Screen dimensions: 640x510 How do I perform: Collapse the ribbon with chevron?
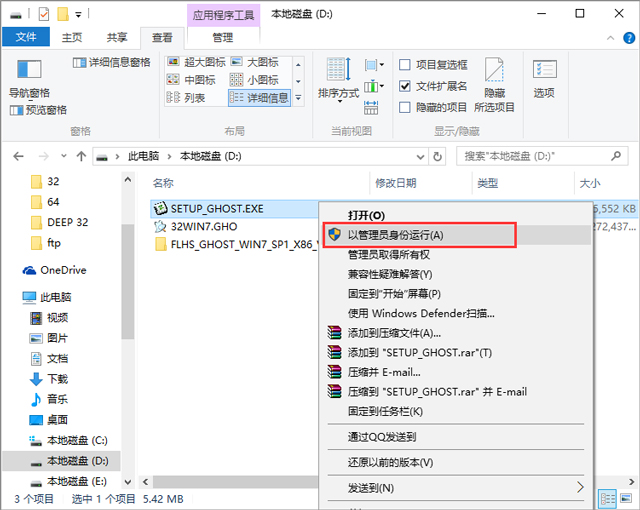pos(611,38)
